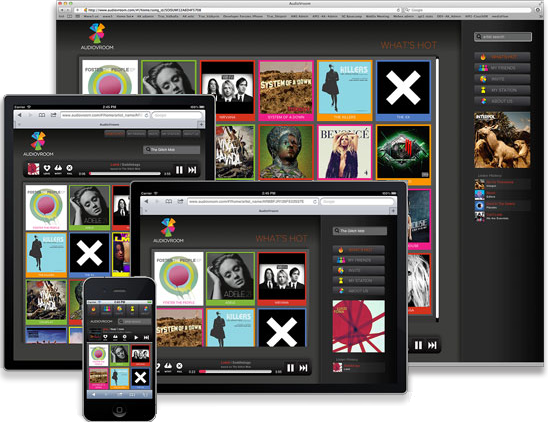The width and height of the screenshot is (548, 422).
Task: Click Won't skip-style icon beside heart on portrait iPad
Action: (x=58, y=169)
